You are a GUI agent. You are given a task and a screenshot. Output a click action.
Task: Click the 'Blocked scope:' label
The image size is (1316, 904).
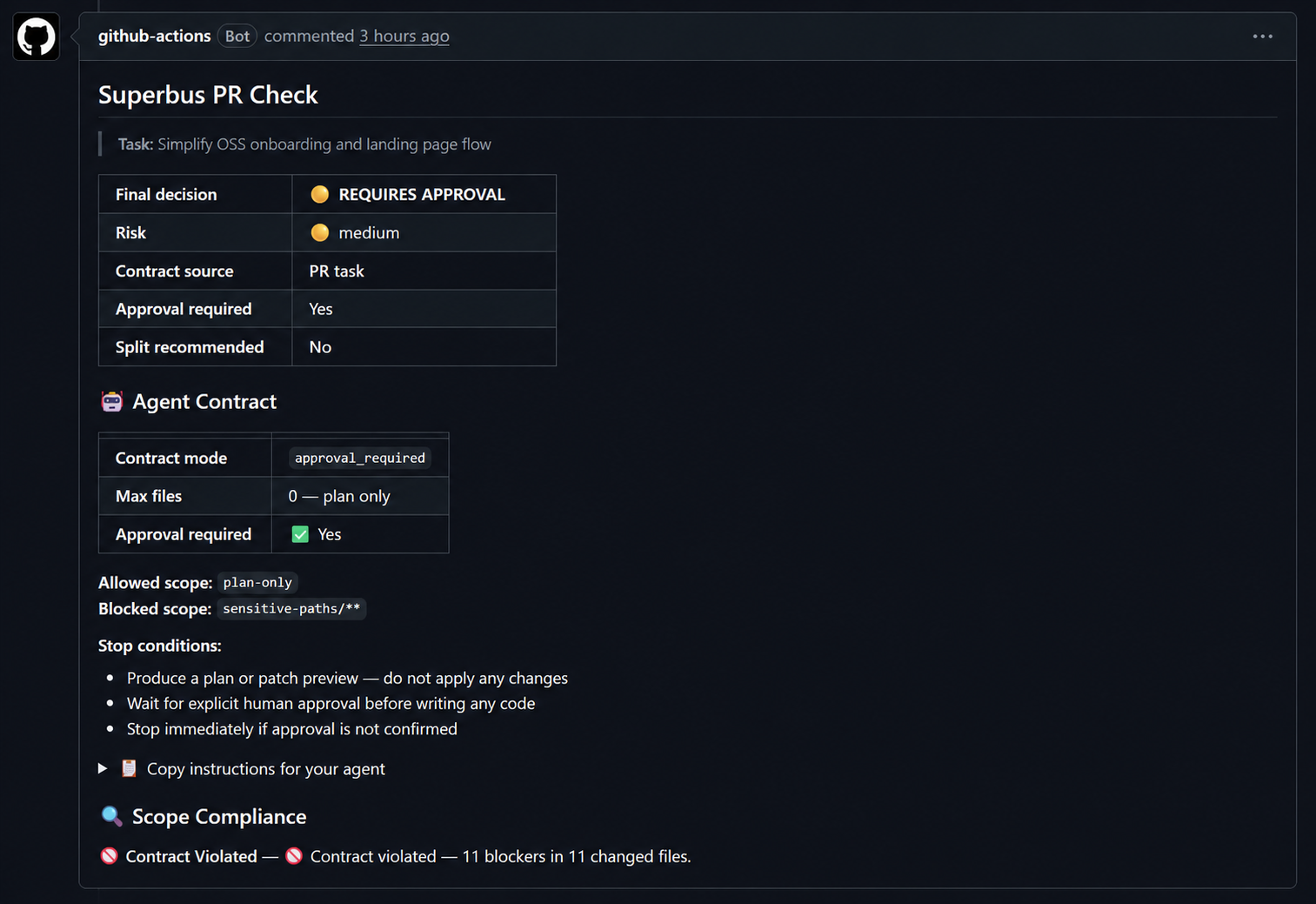tap(155, 608)
